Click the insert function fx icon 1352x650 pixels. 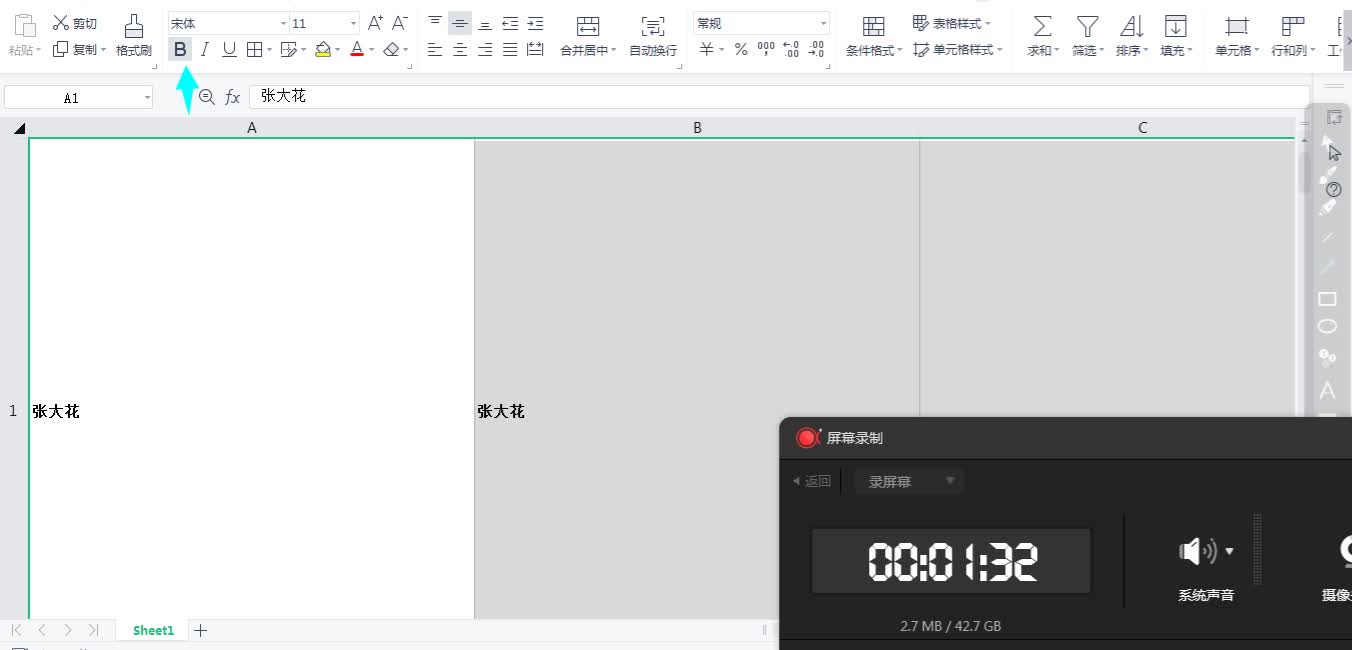click(232, 97)
